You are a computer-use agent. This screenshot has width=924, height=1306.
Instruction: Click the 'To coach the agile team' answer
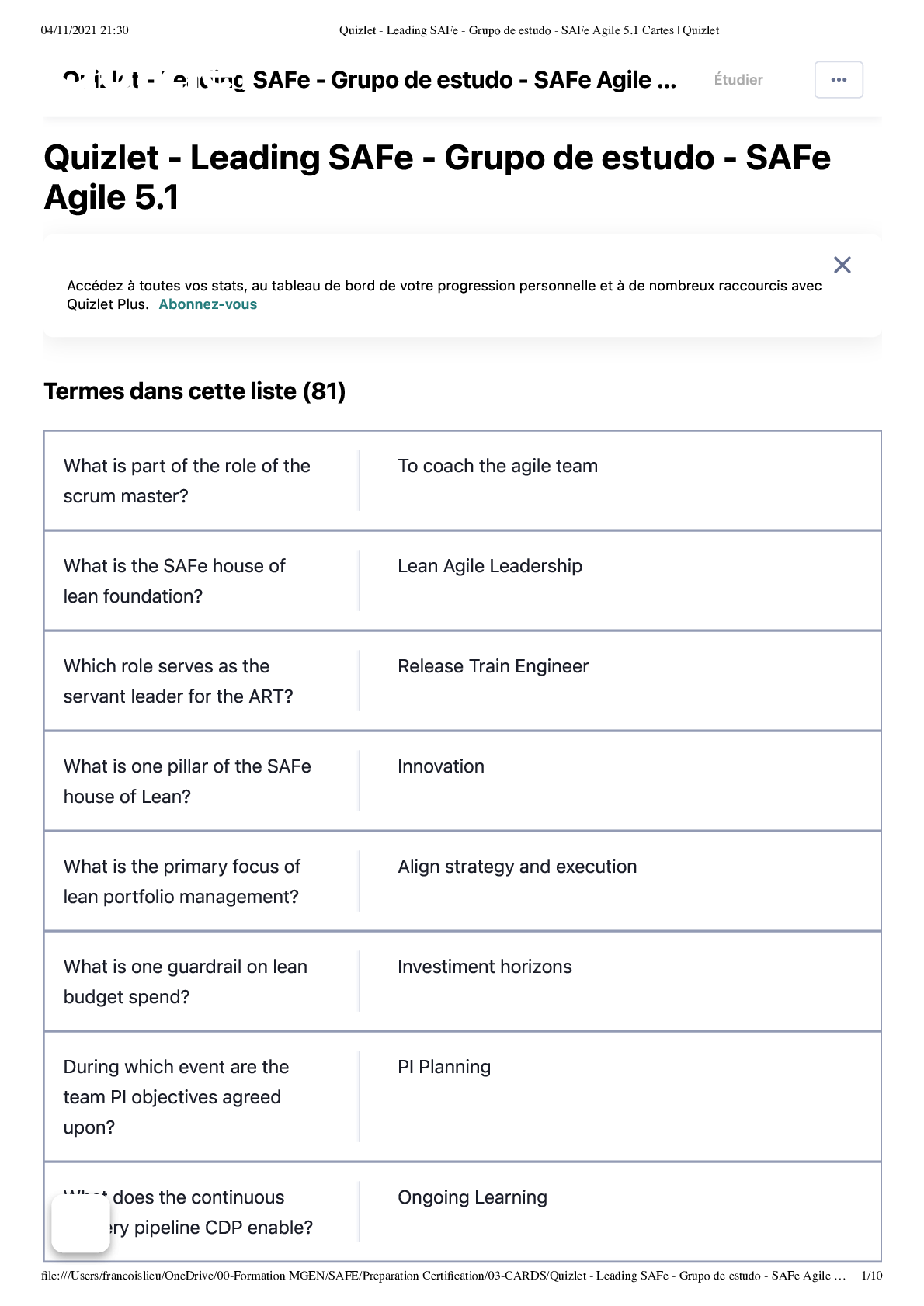[498, 466]
